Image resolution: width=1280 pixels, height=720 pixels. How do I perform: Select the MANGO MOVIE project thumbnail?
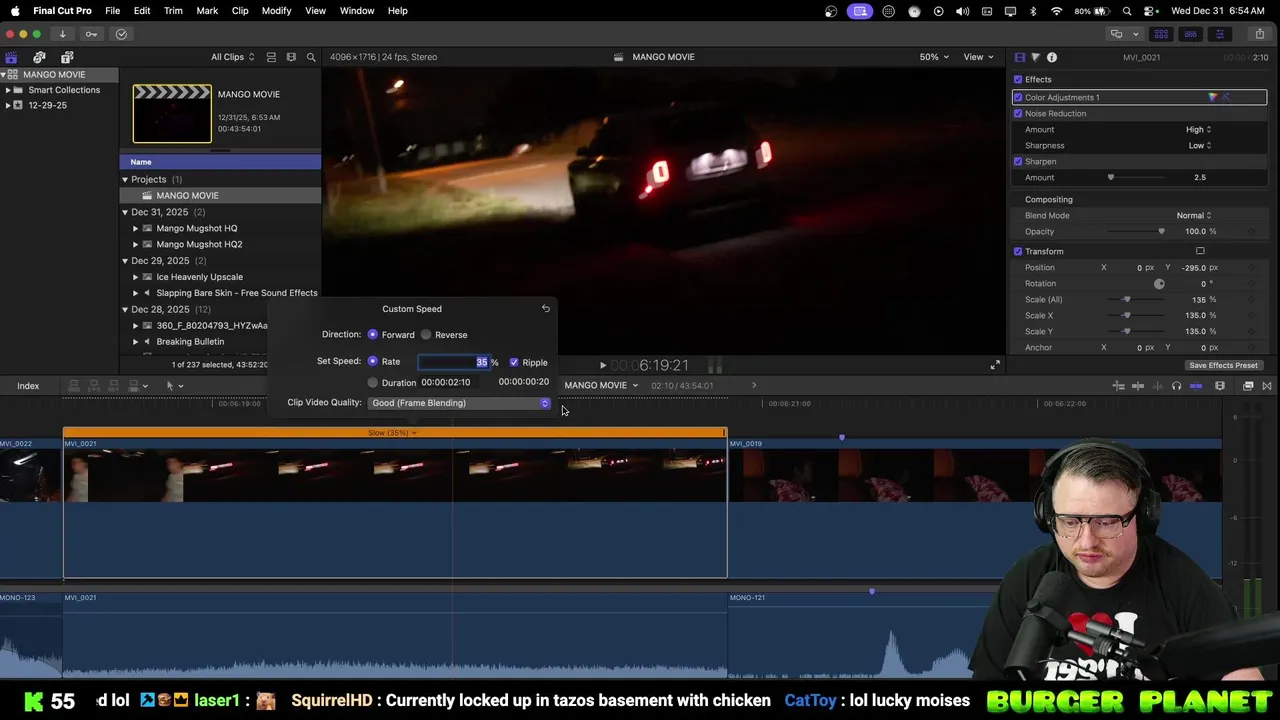172,114
